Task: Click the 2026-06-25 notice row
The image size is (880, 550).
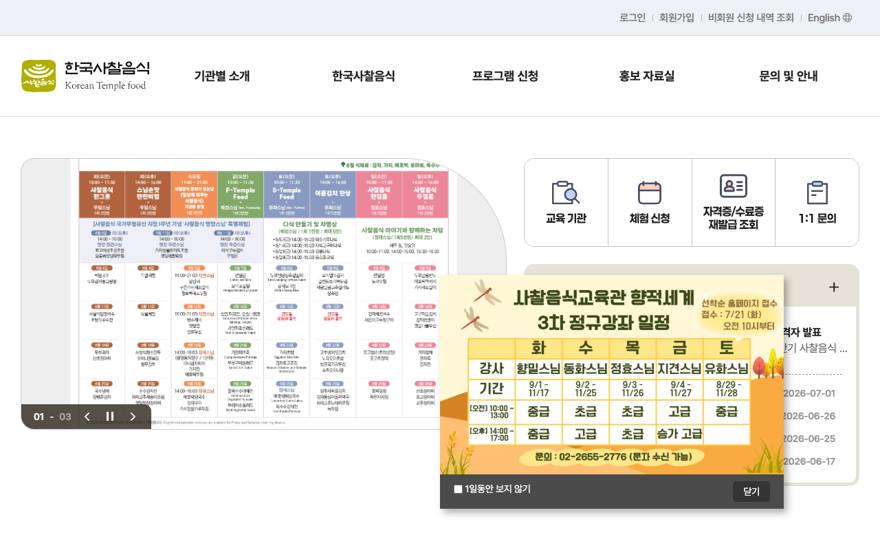Action: pos(809,438)
